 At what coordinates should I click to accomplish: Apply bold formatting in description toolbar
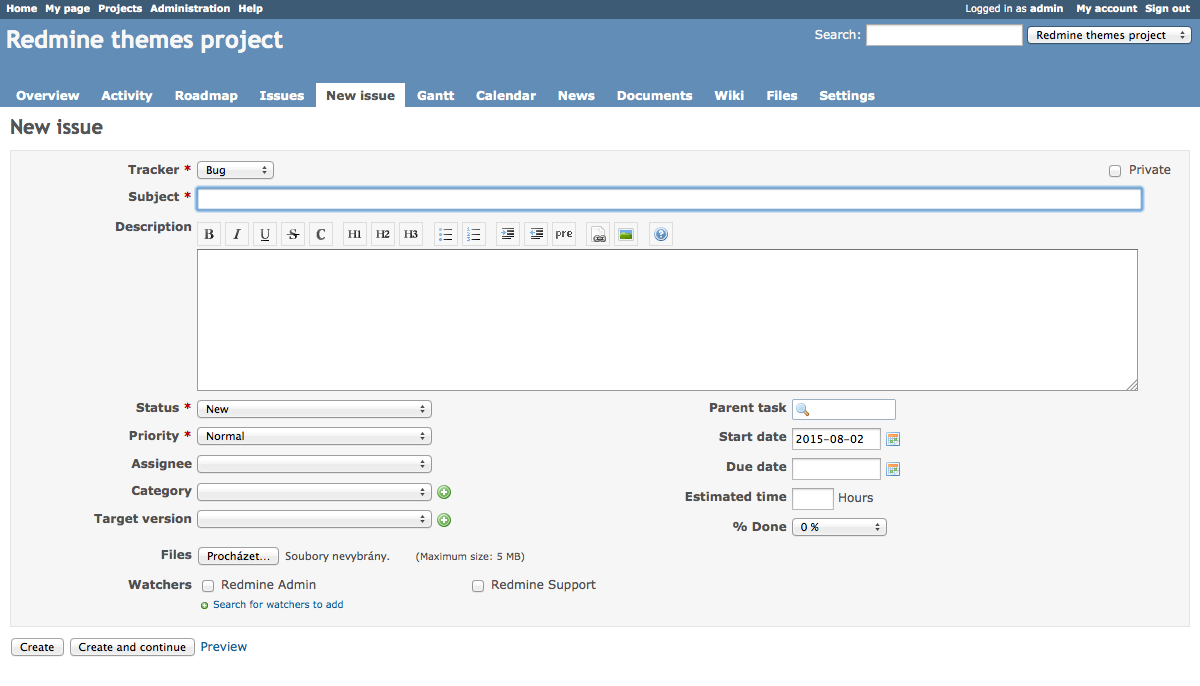(x=209, y=235)
